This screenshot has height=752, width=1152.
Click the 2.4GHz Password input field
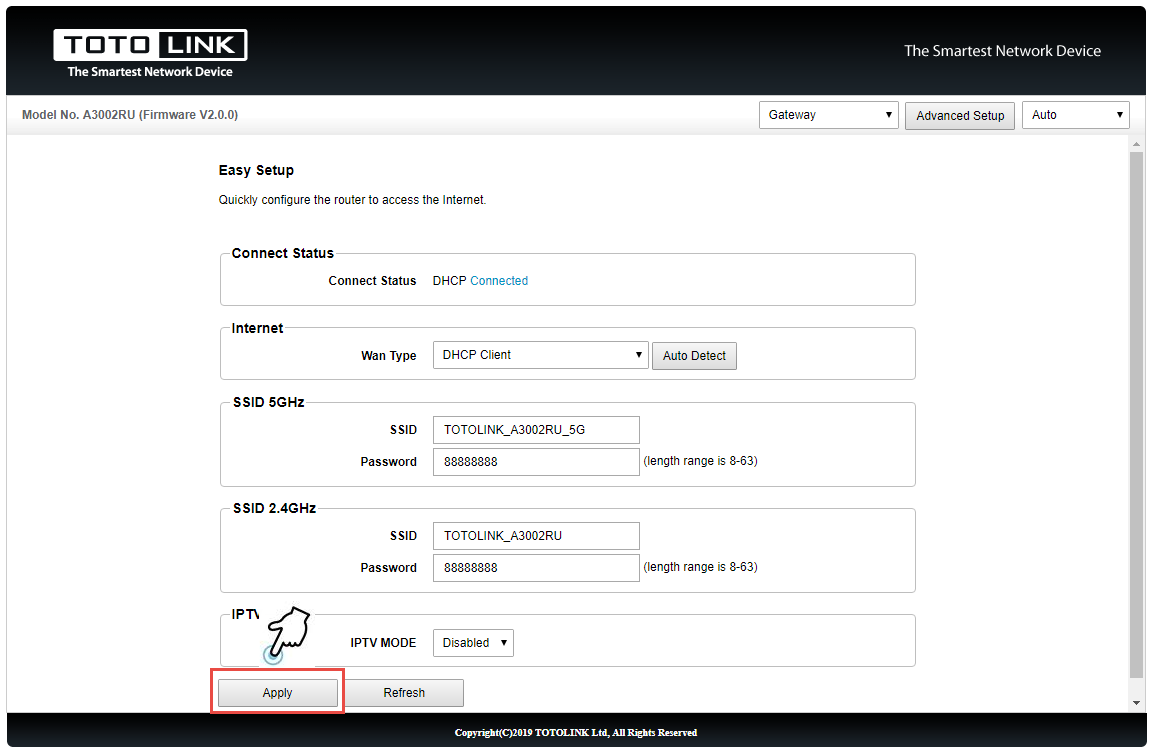[536, 568]
